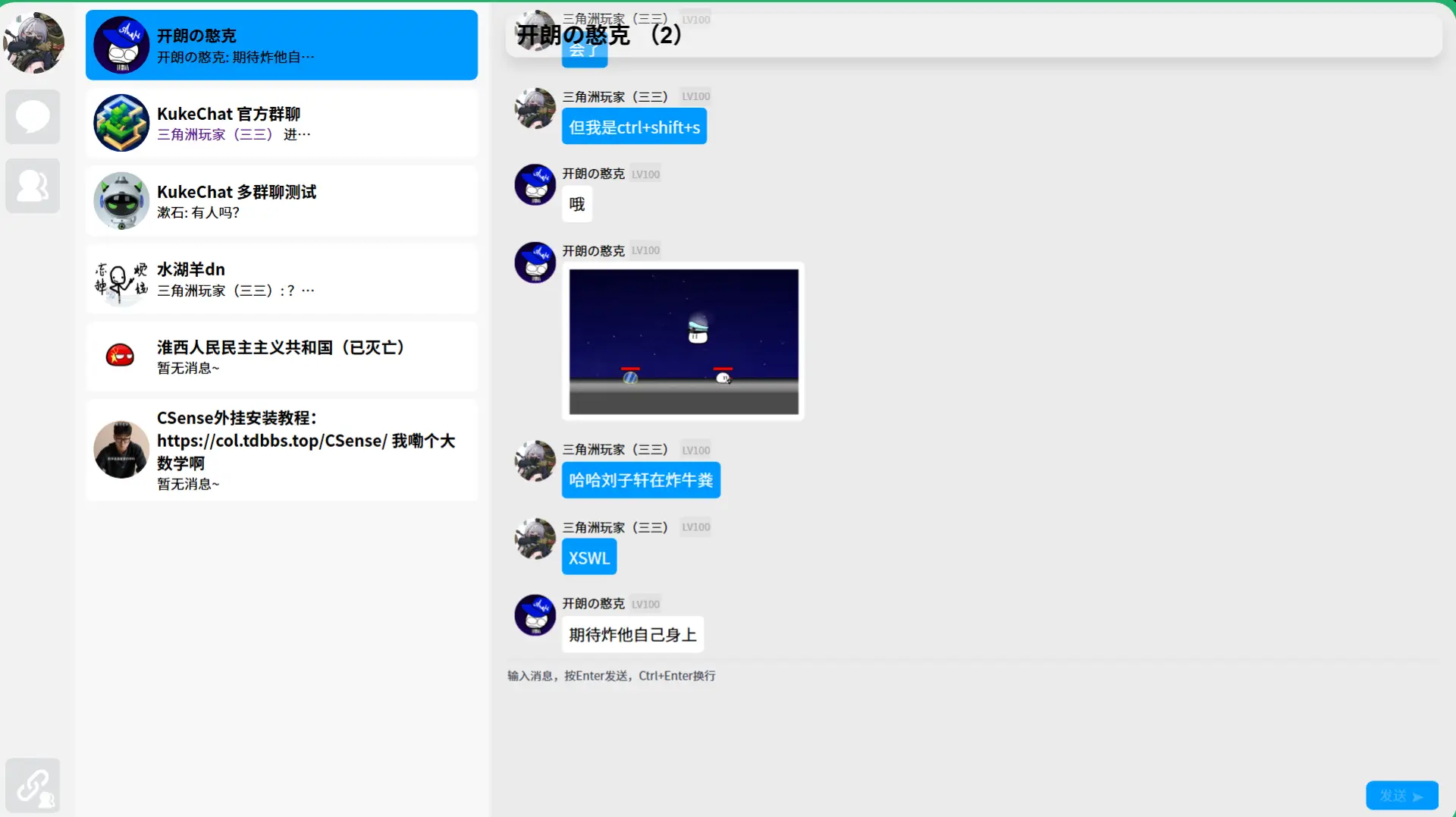Click the 哦 message bubble
Image resolution: width=1456 pixels, height=817 pixels.
pyautogui.click(x=577, y=204)
